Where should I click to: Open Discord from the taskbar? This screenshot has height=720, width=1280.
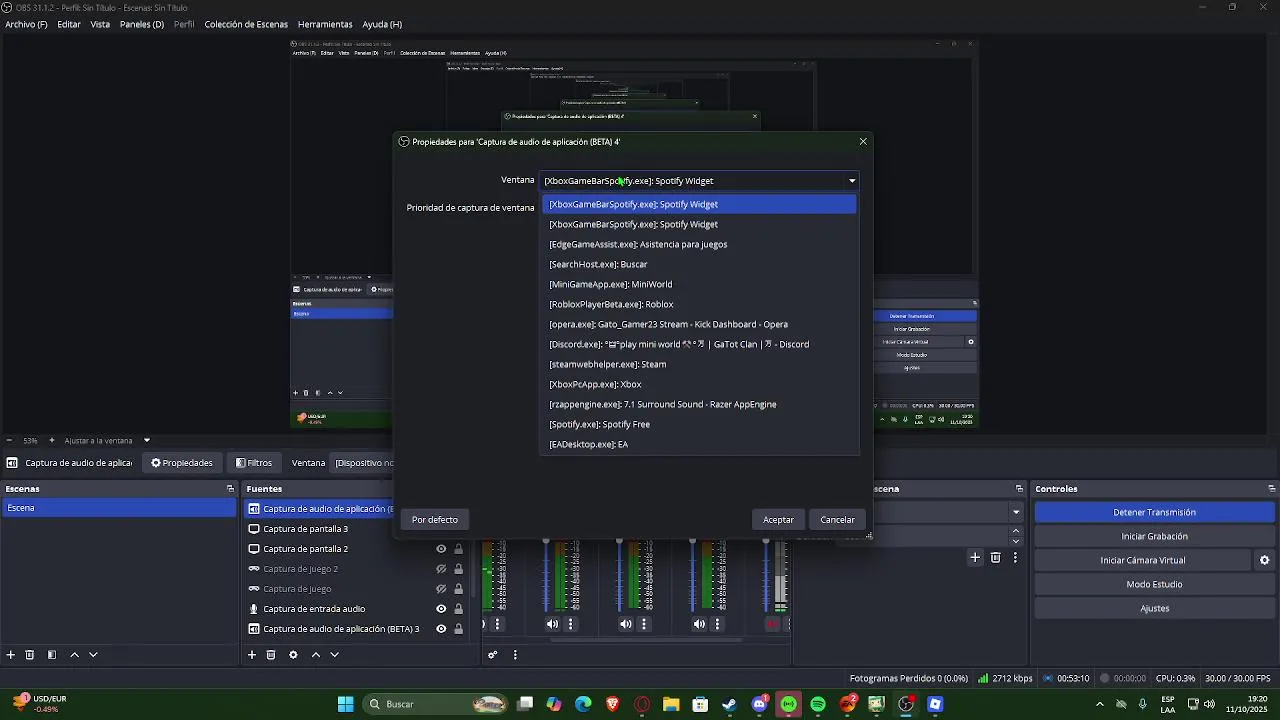pyautogui.click(x=760, y=704)
